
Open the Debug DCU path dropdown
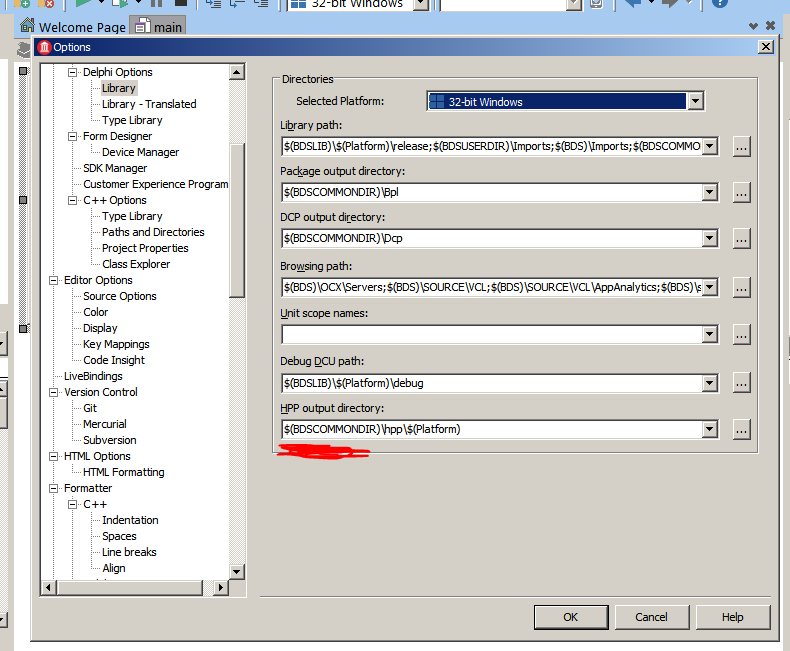click(x=709, y=383)
